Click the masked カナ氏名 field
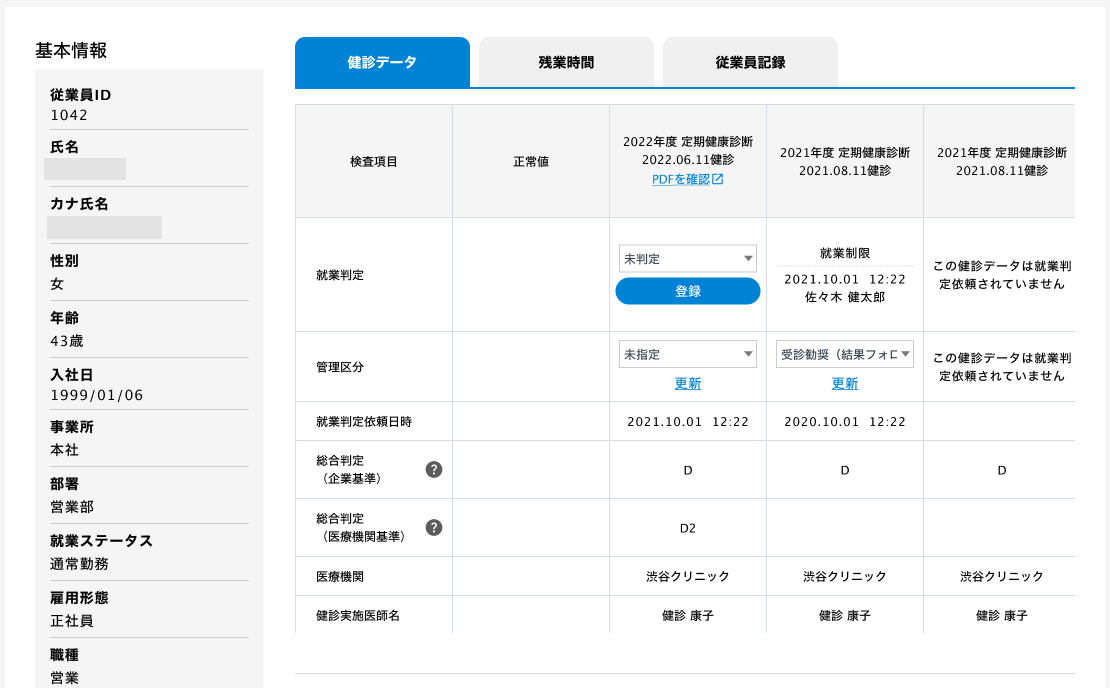 tap(104, 226)
